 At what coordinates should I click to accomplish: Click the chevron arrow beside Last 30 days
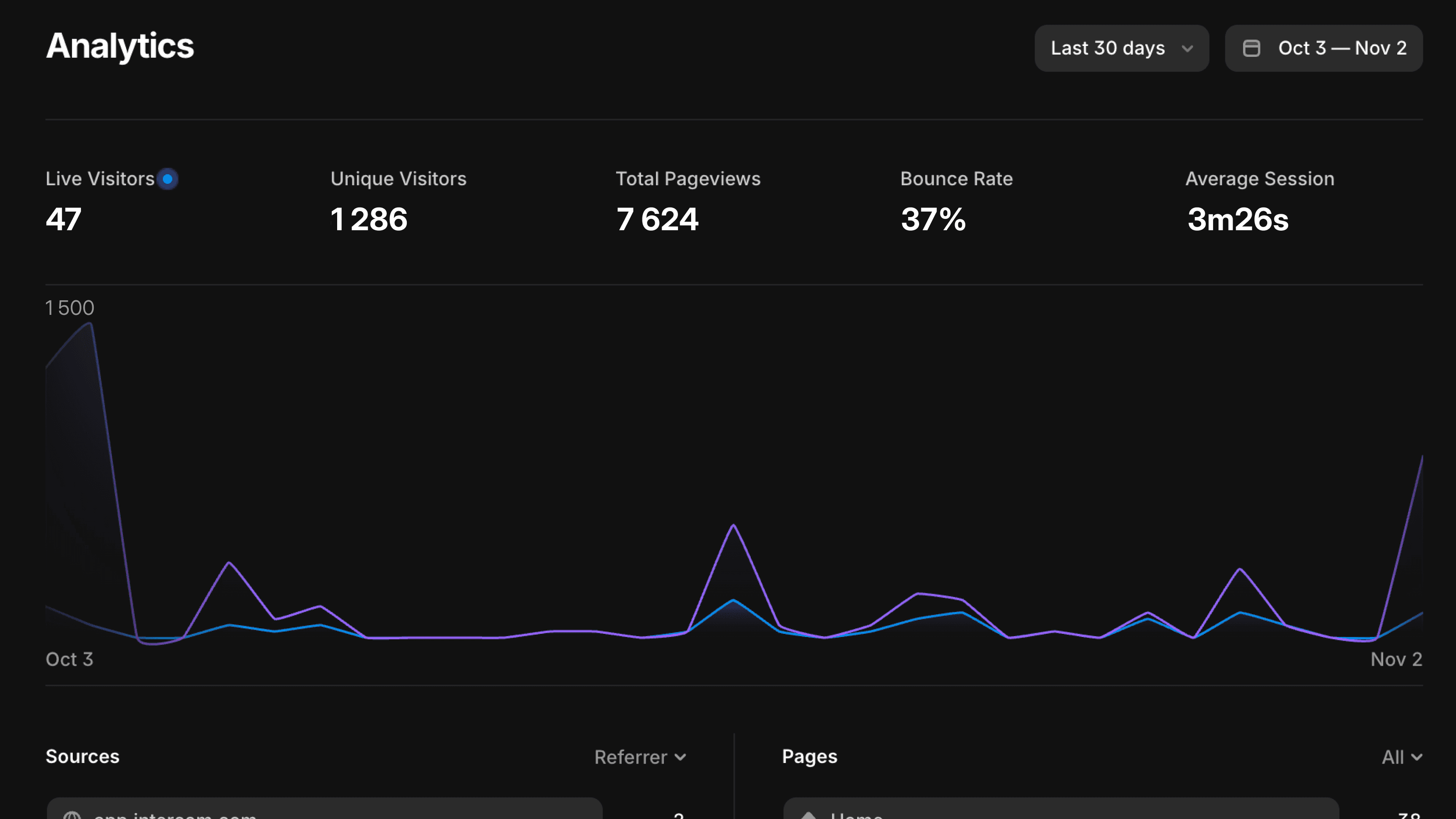click(x=1188, y=49)
